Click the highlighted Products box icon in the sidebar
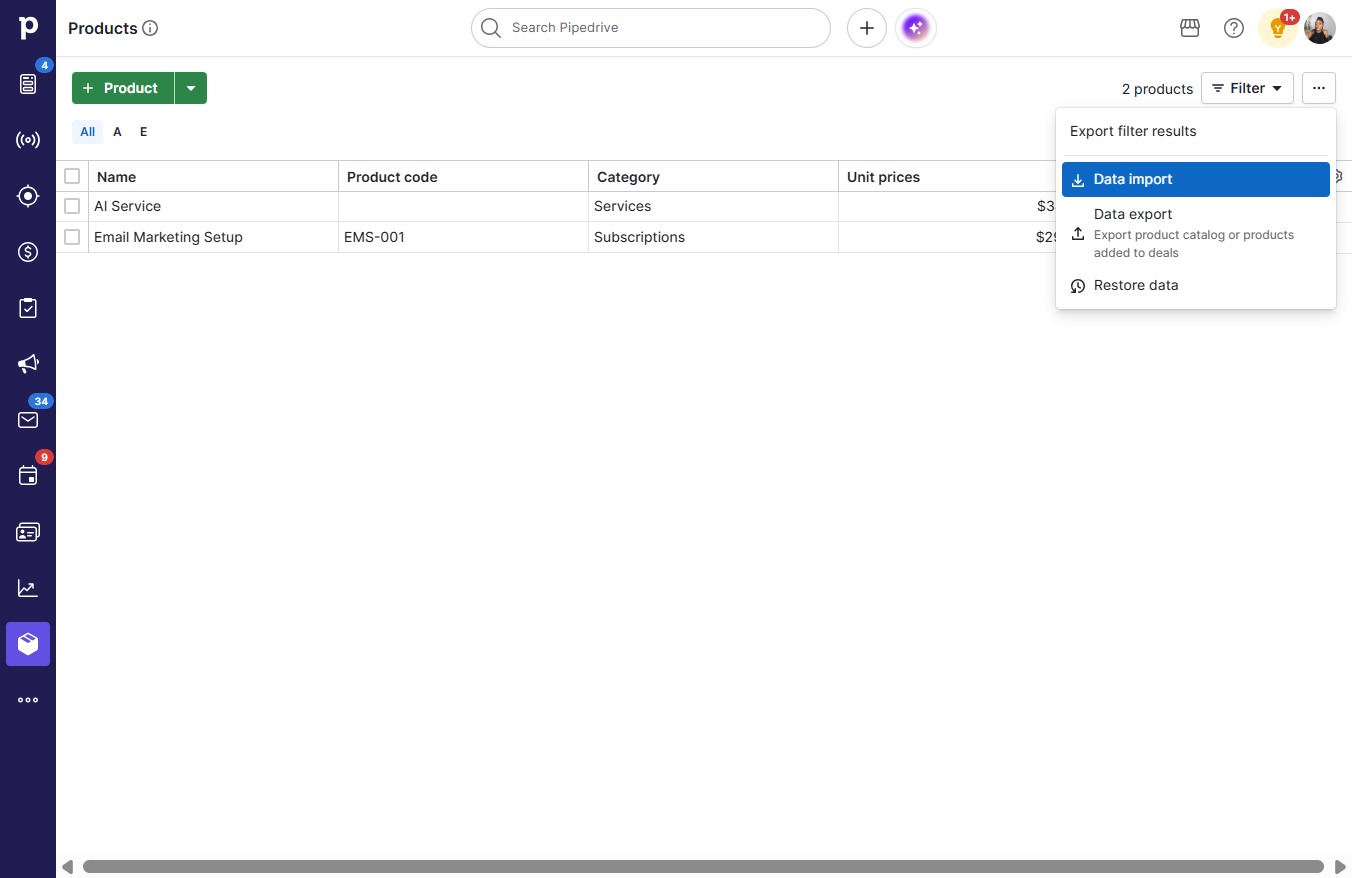This screenshot has height=878, width=1352. click(x=28, y=644)
